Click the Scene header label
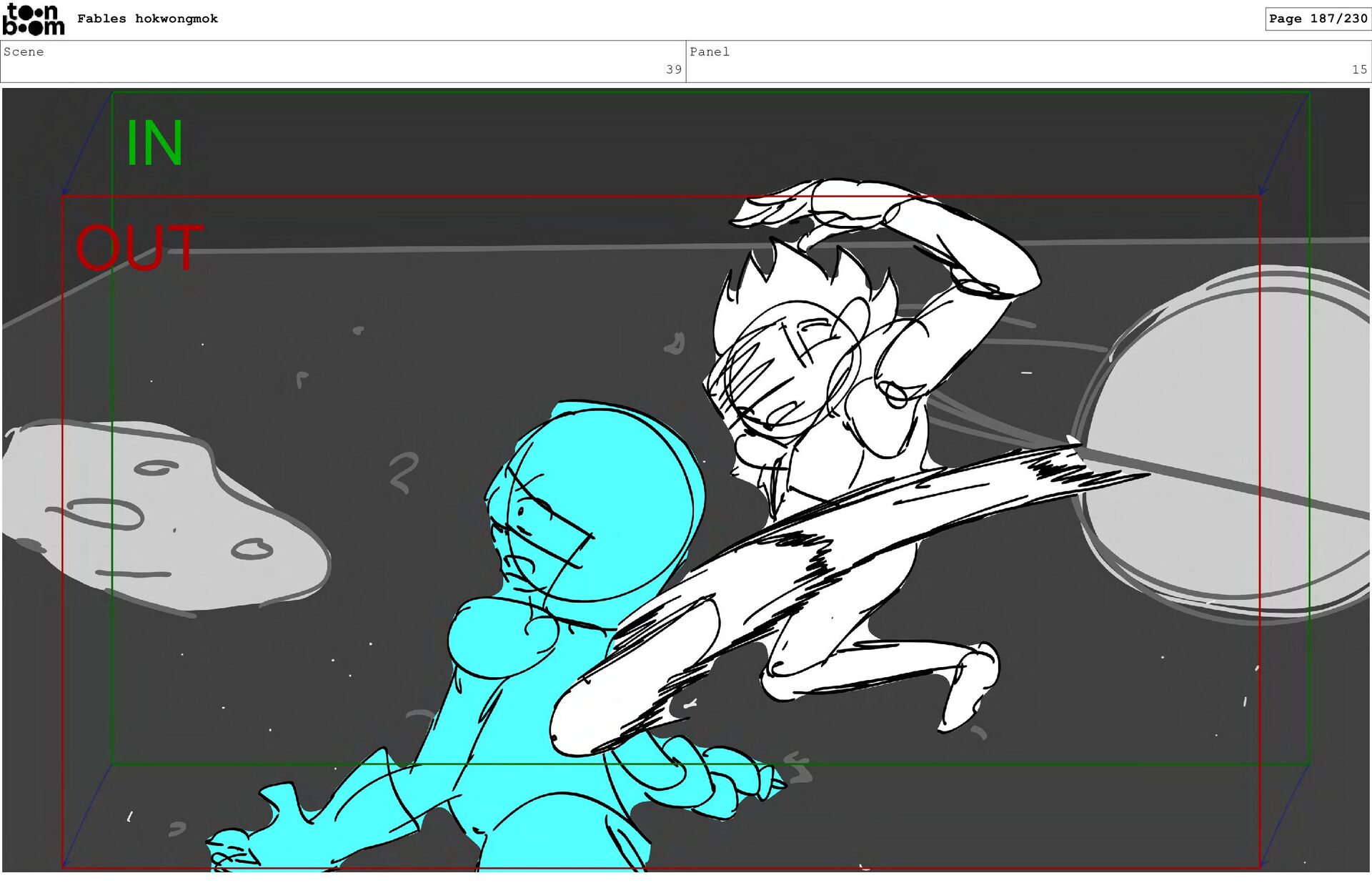 click(x=24, y=51)
